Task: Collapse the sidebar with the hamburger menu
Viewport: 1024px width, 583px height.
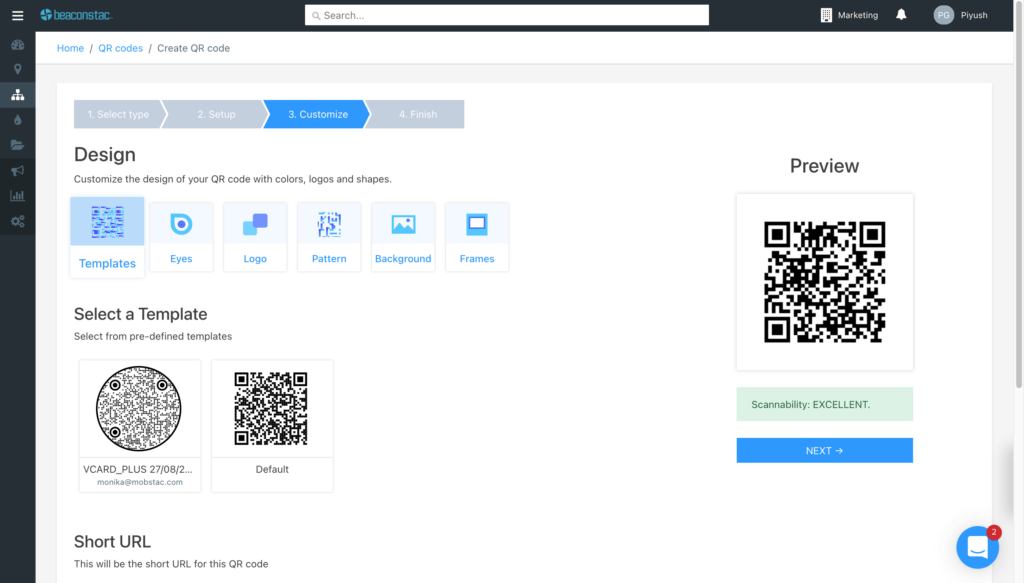Action: coord(17,15)
